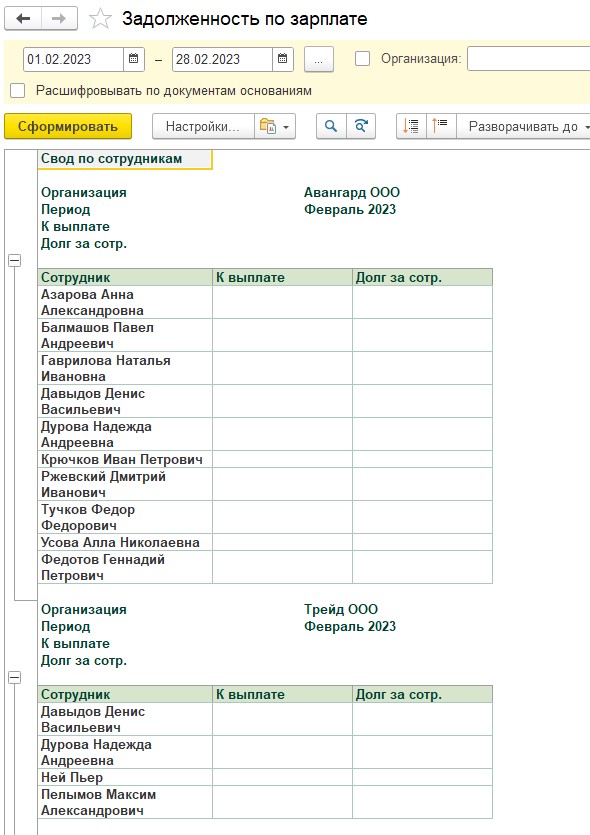The height and width of the screenshot is (835, 590).
Task: Open calendar for start date 01.02.2023
Action: (134, 59)
